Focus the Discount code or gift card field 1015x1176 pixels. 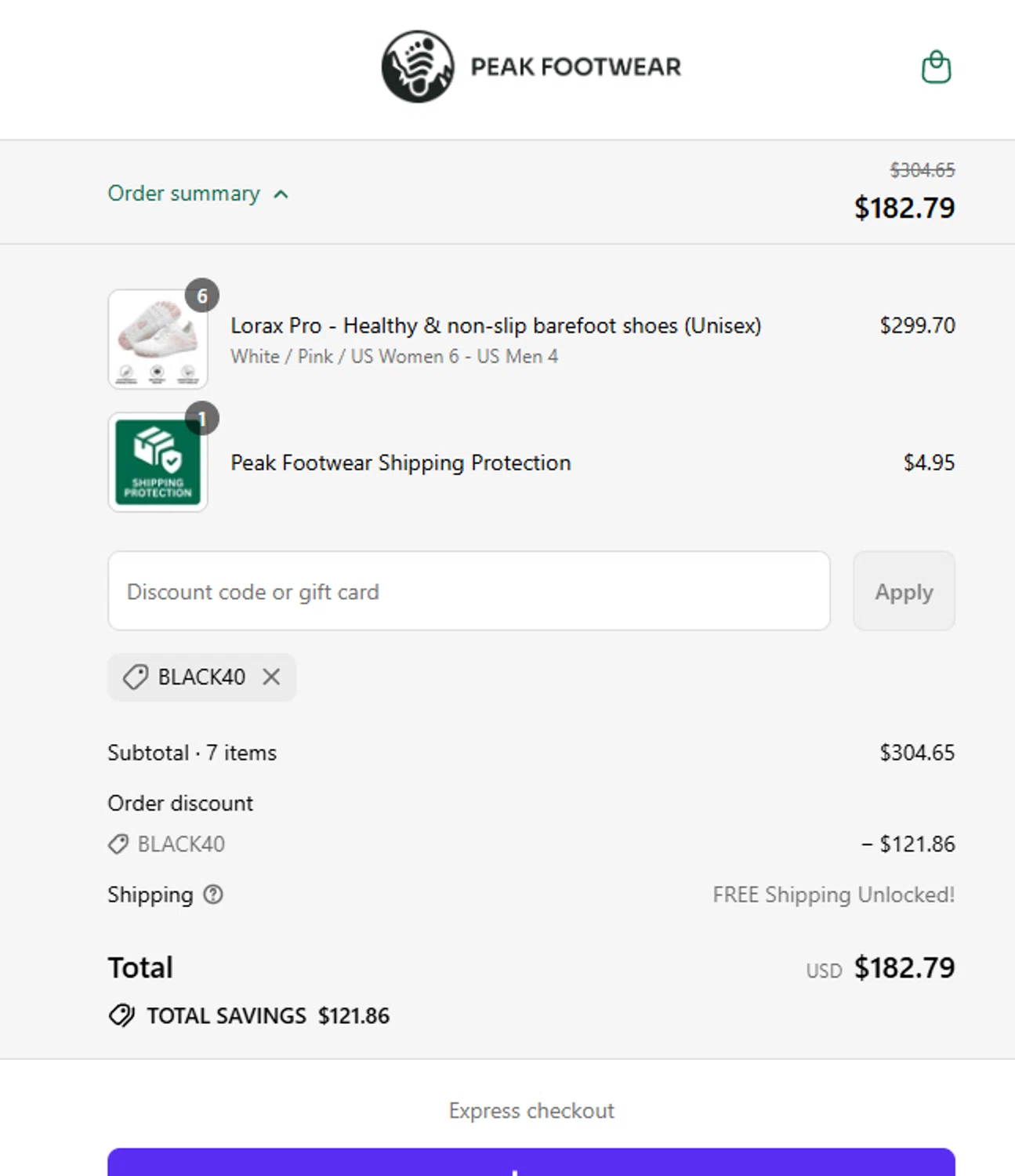[x=469, y=591]
